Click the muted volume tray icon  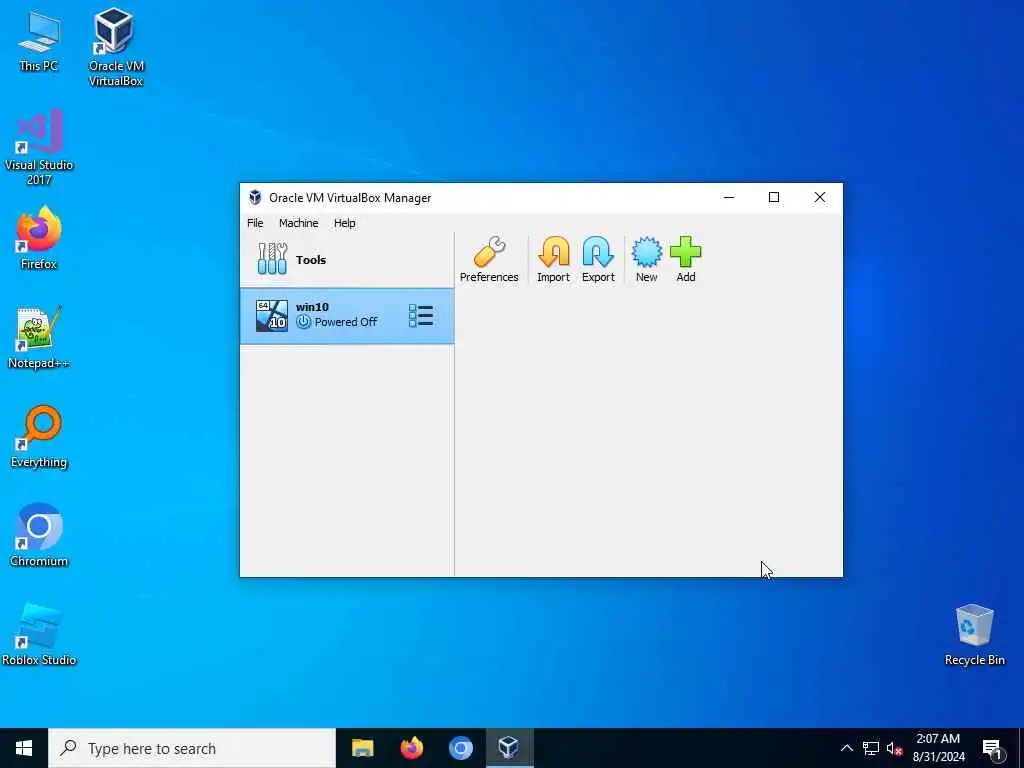click(894, 748)
